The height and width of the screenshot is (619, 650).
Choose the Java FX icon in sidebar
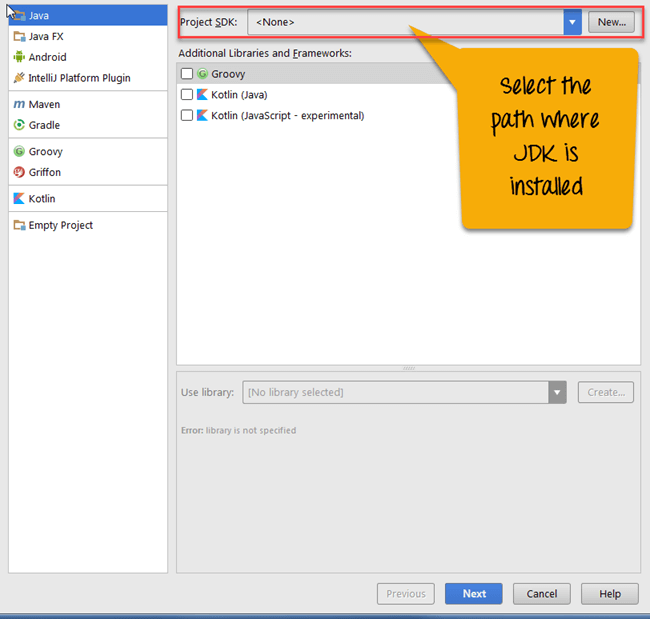click(19, 36)
